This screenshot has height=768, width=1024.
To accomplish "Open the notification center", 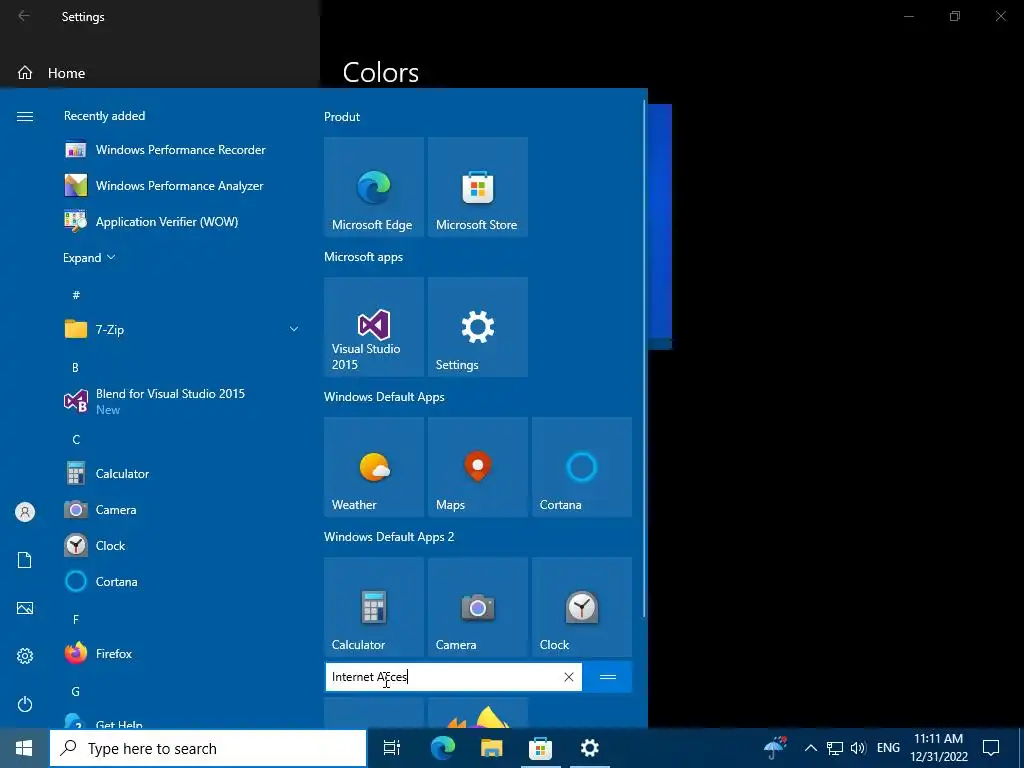I will click(x=991, y=748).
